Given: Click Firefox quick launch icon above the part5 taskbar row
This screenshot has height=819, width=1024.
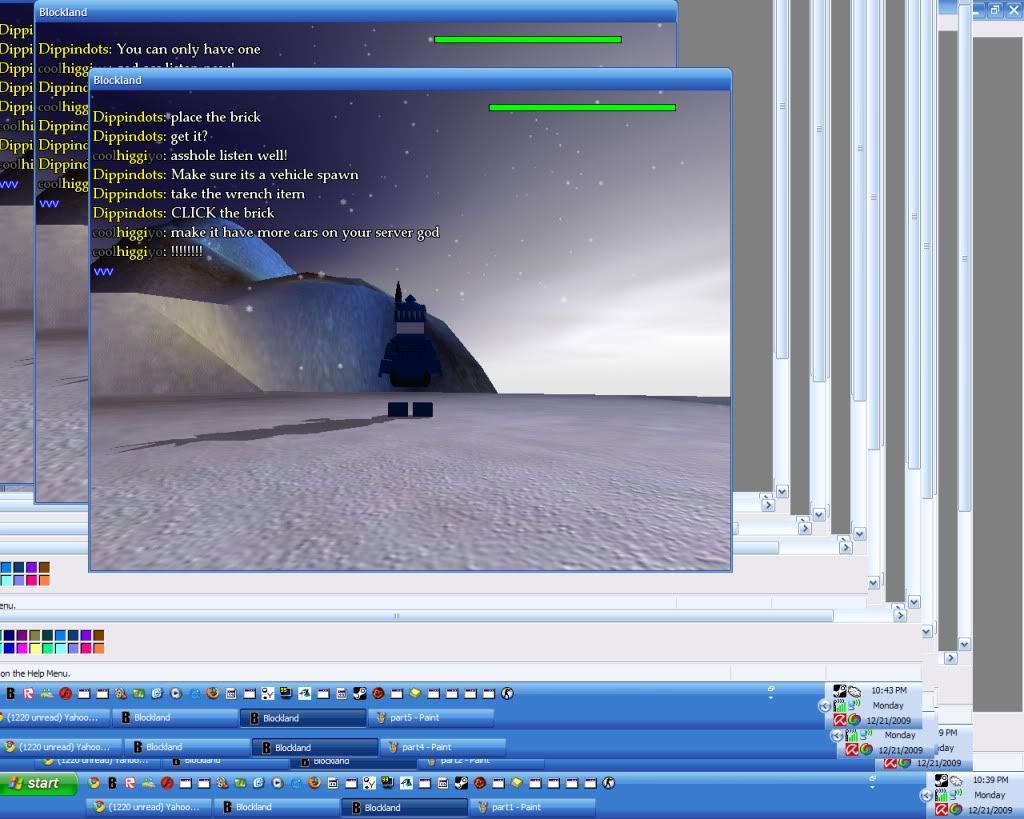Looking at the screenshot, I should pos(212,693).
